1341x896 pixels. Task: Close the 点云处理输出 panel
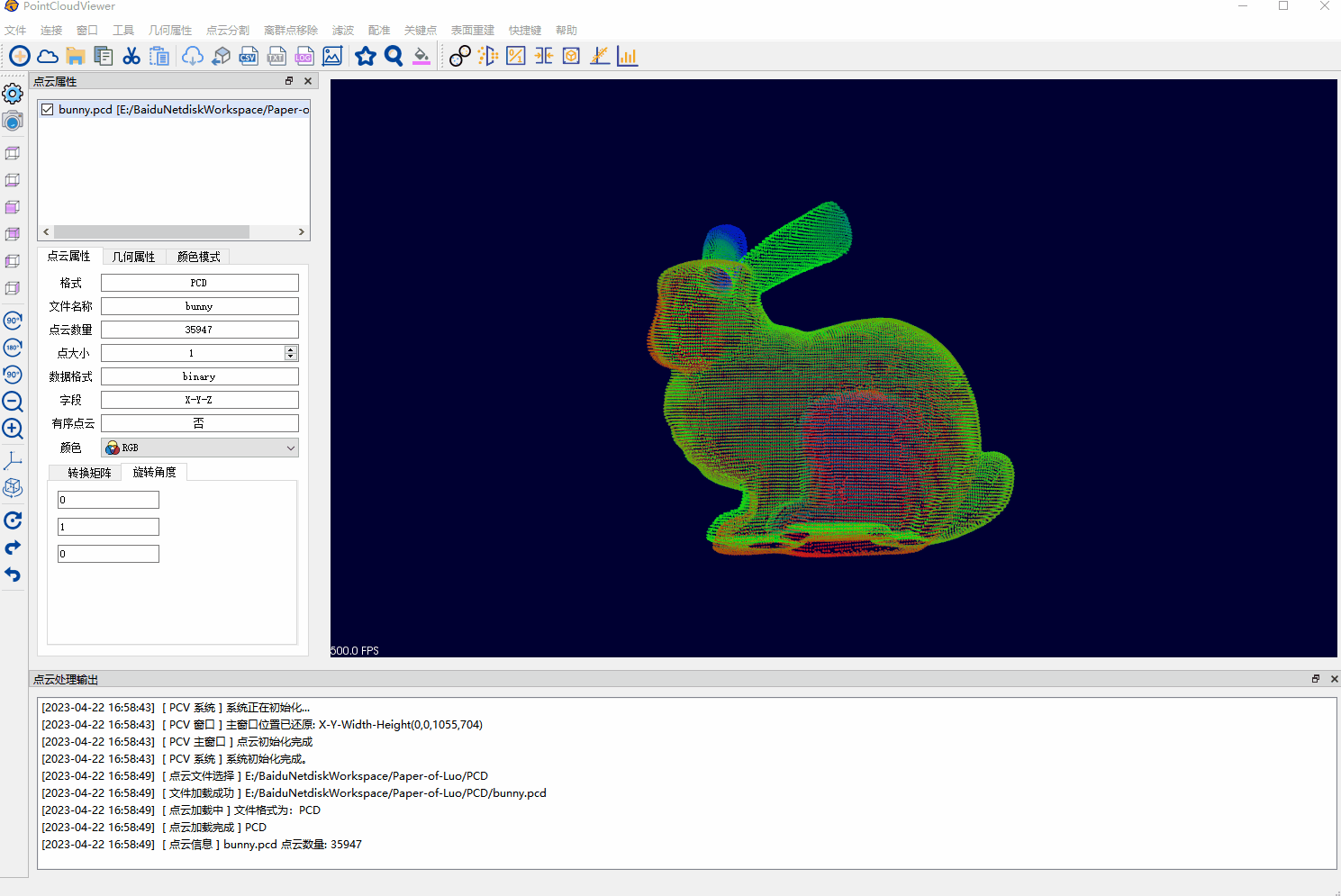click(x=1334, y=679)
